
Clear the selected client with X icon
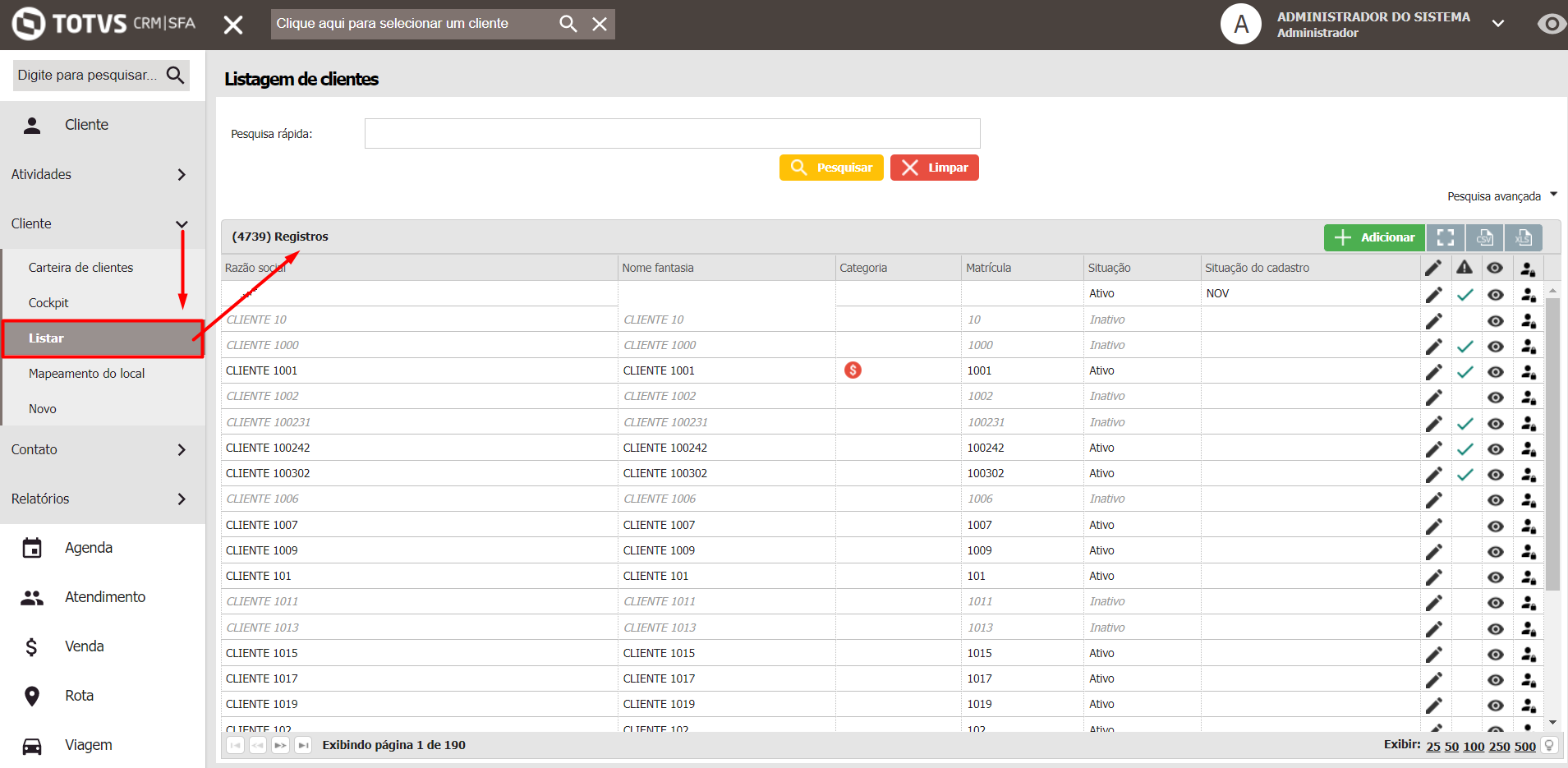tap(600, 24)
